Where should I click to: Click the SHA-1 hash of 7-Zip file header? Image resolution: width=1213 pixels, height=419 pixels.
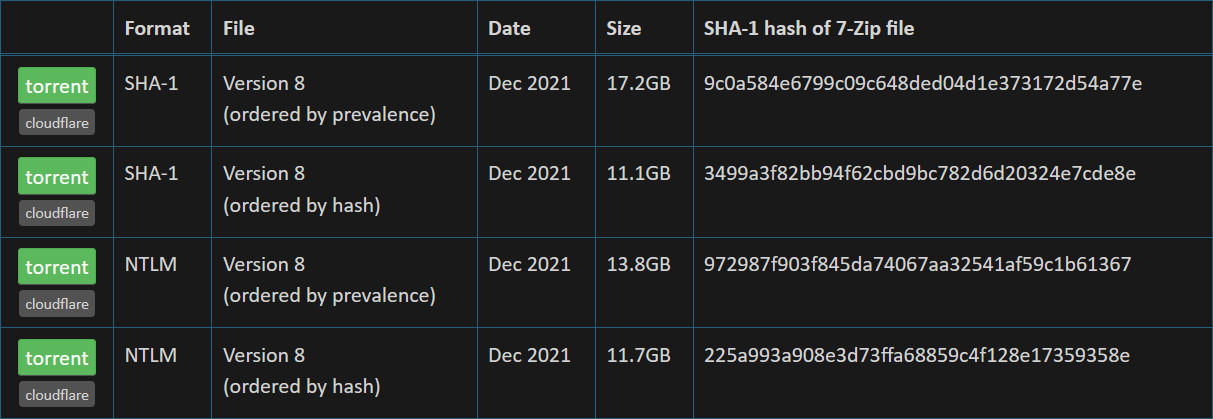[809, 28]
